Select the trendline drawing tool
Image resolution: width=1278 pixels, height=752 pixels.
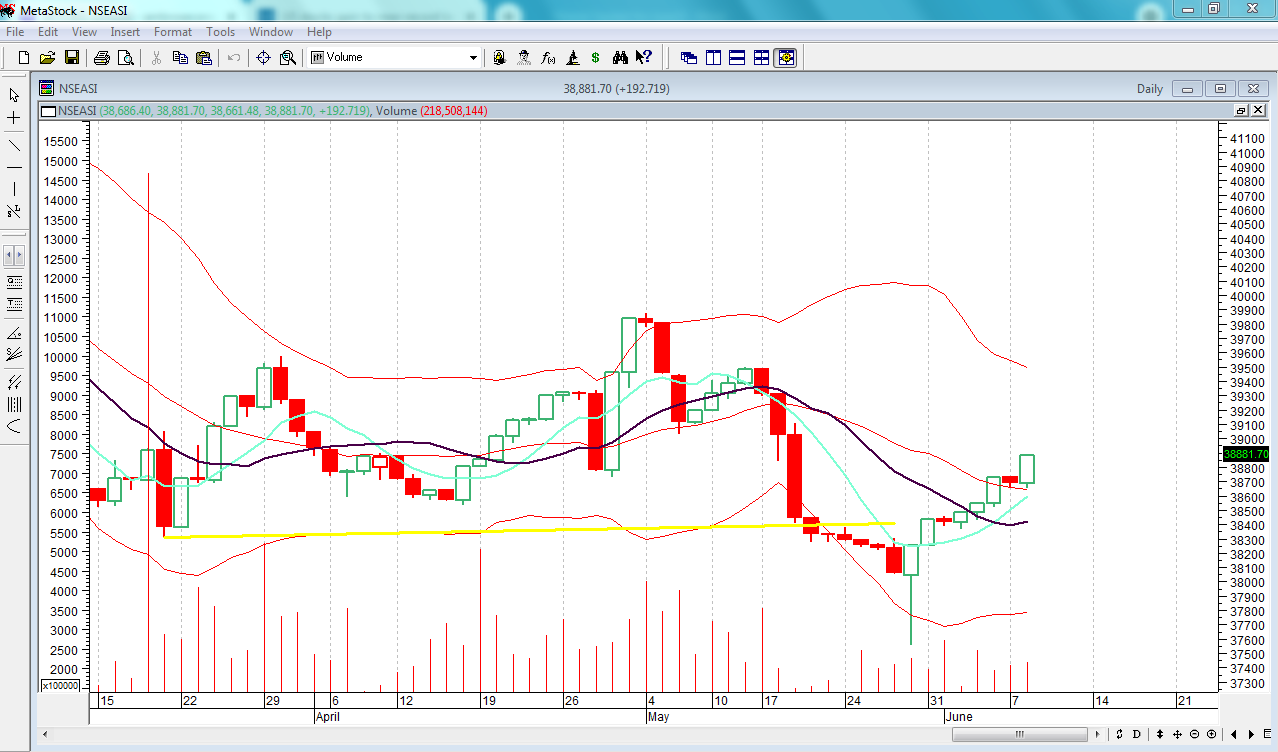click(14, 143)
